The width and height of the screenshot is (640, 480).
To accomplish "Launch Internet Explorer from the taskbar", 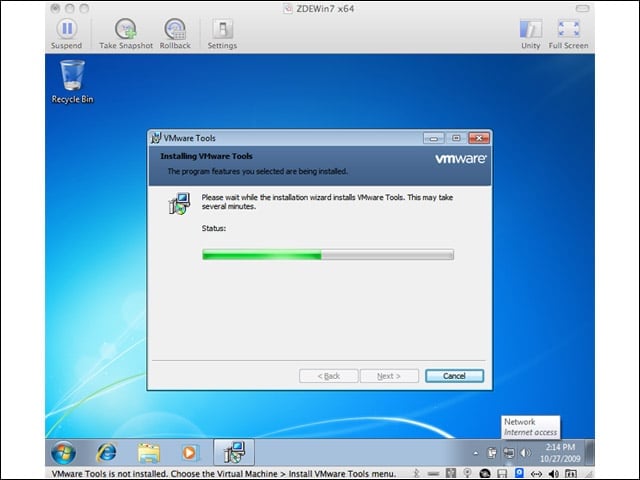I will pyautogui.click(x=106, y=453).
